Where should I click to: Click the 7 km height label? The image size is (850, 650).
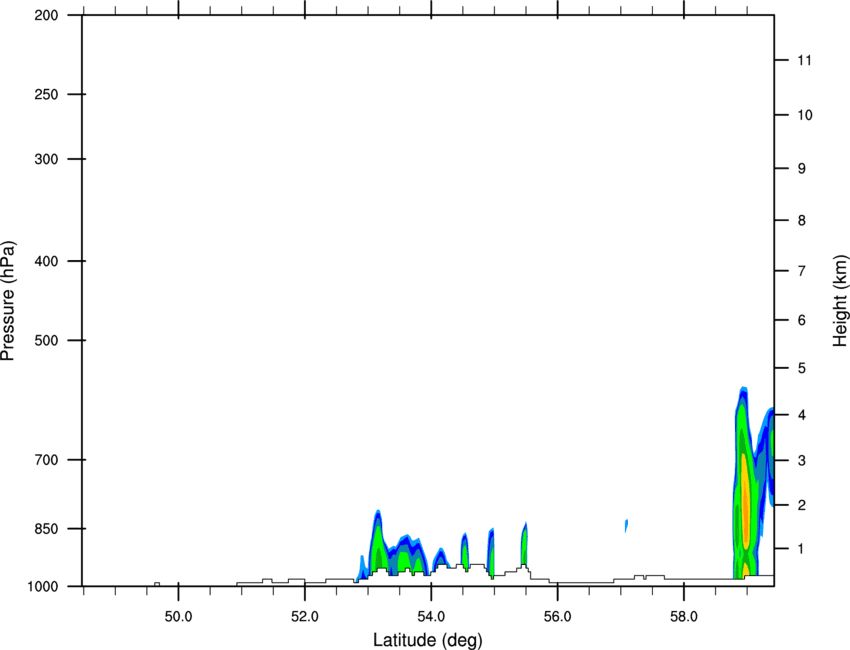[802, 271]
